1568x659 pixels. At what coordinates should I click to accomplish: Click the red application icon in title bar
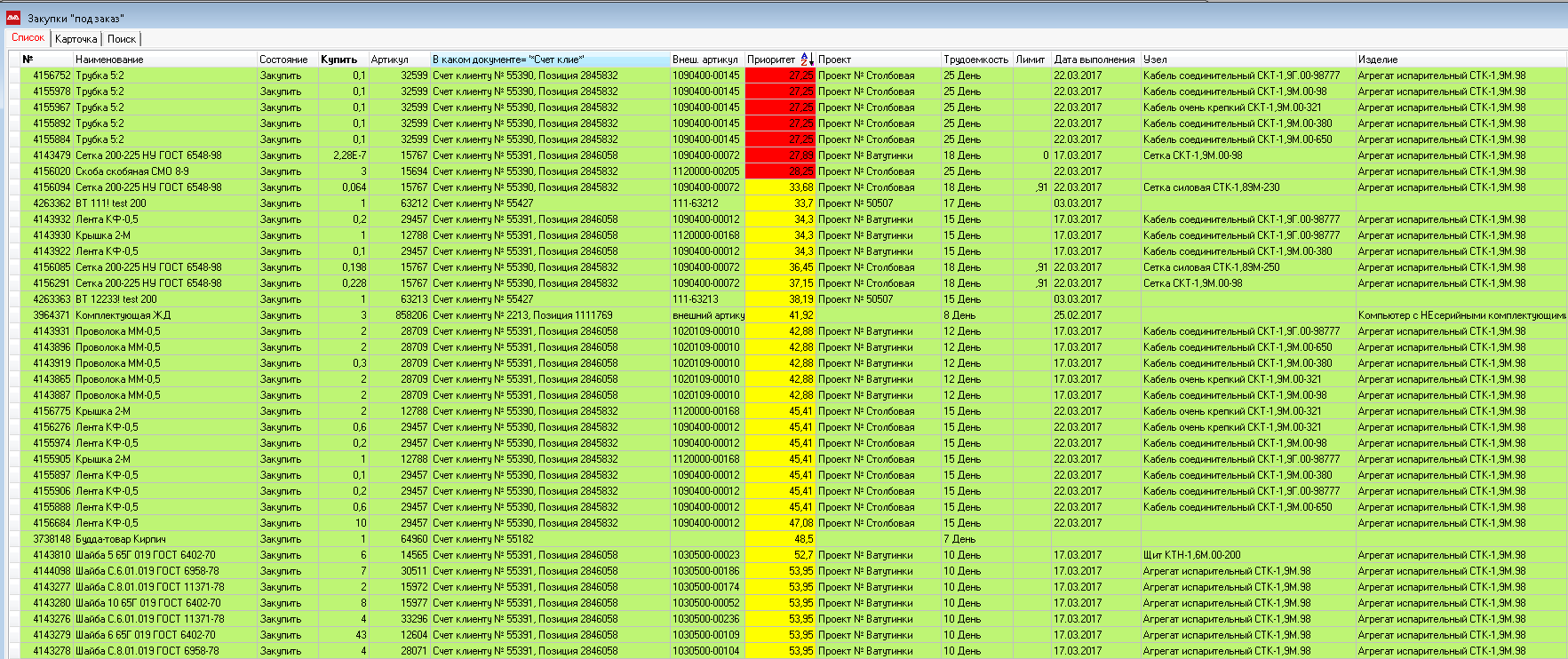13,17
